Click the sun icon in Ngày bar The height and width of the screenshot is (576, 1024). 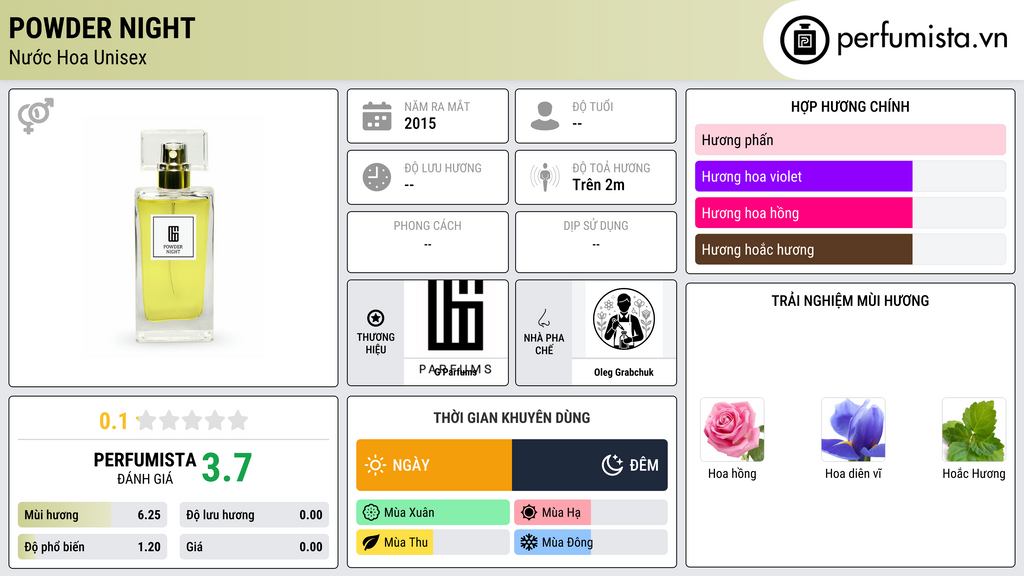pos(376,465)
